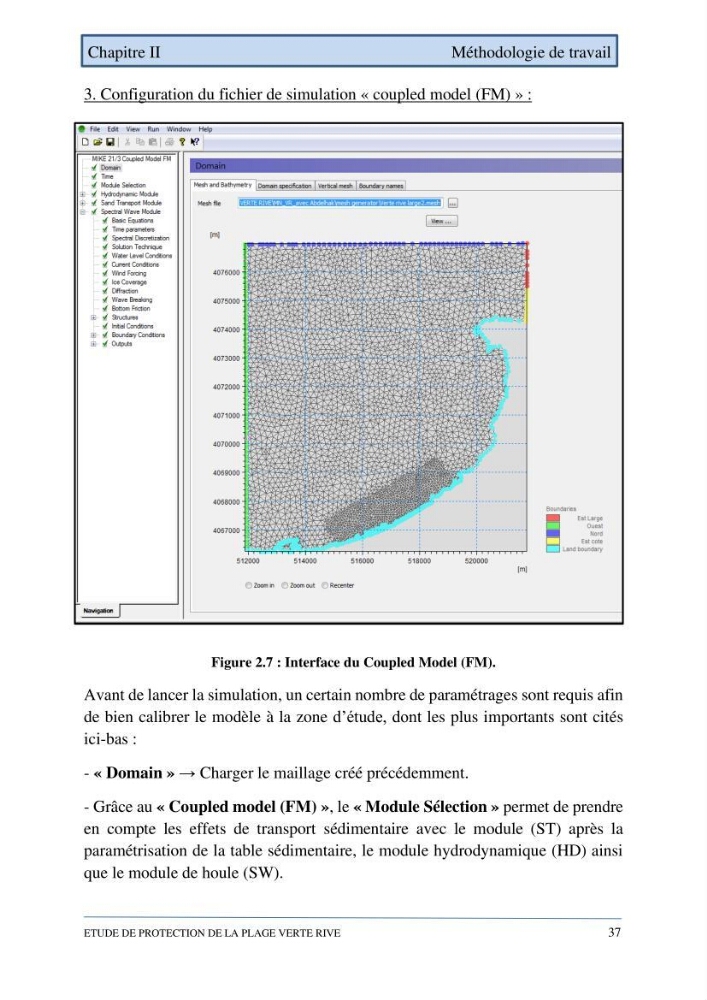The width and height of the screenshot is (707, 1000).
Task: Select Time in the navigation tree
Action: [x=107, y=177]
